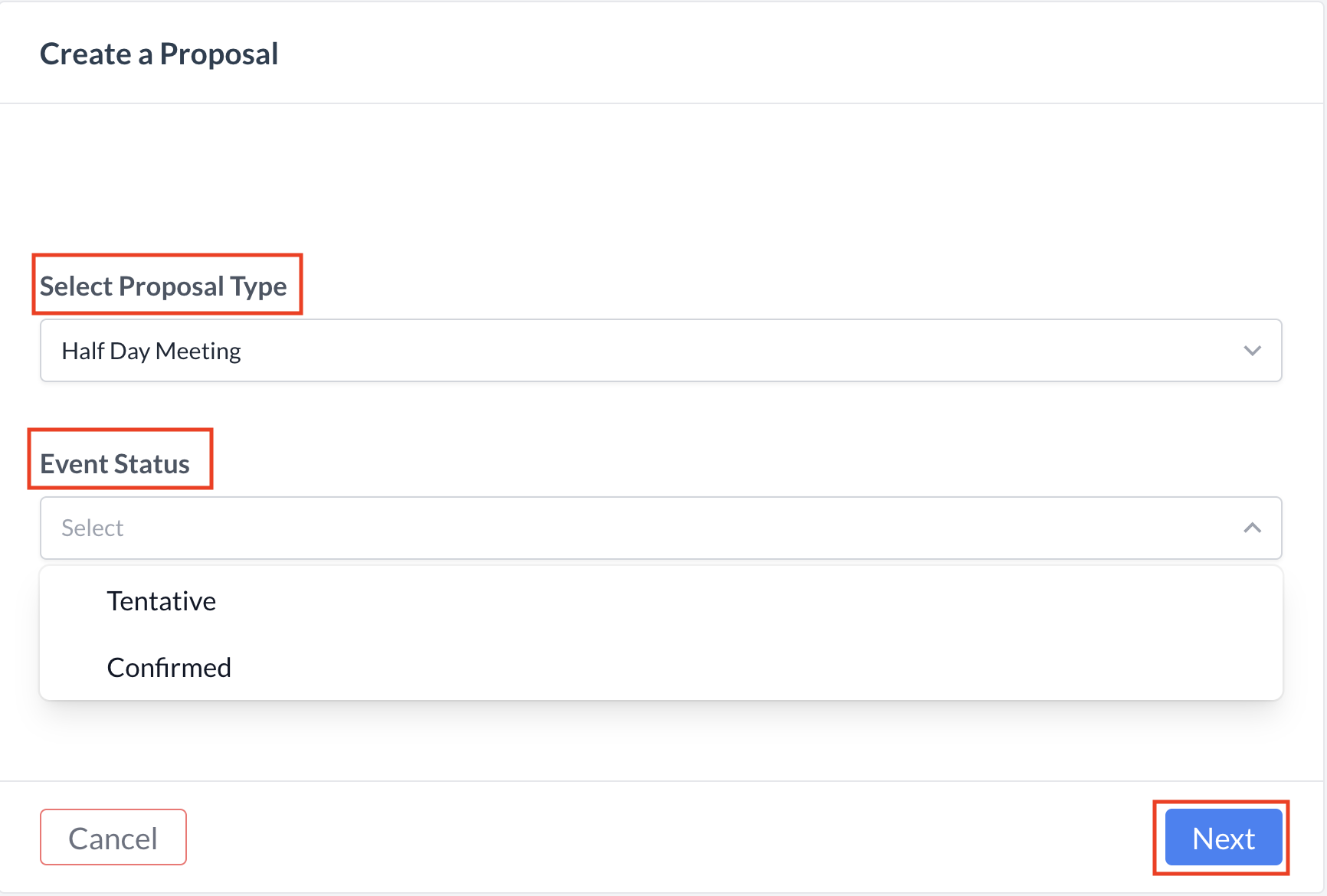Set event status to Confirmed

[x=169, y=668]
